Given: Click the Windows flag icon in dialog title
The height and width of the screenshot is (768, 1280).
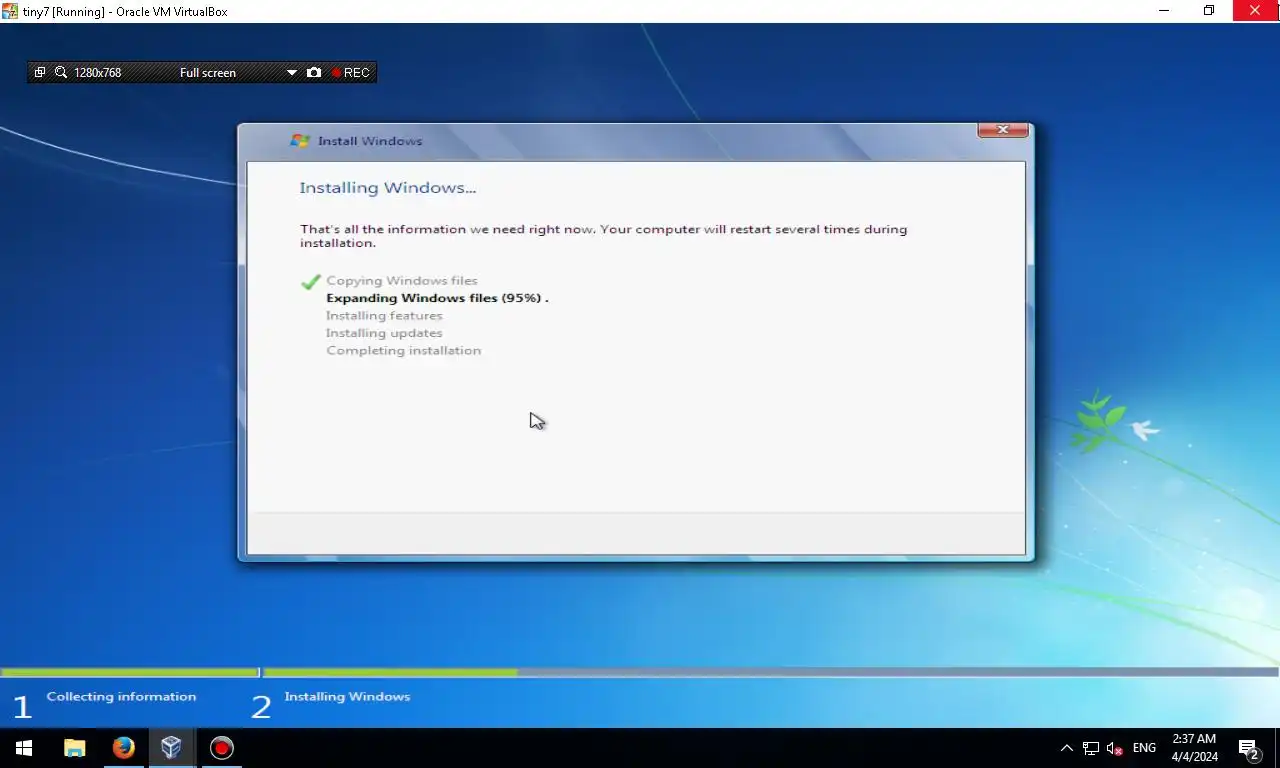Looking at the screenshot, I should pos(299,141).
